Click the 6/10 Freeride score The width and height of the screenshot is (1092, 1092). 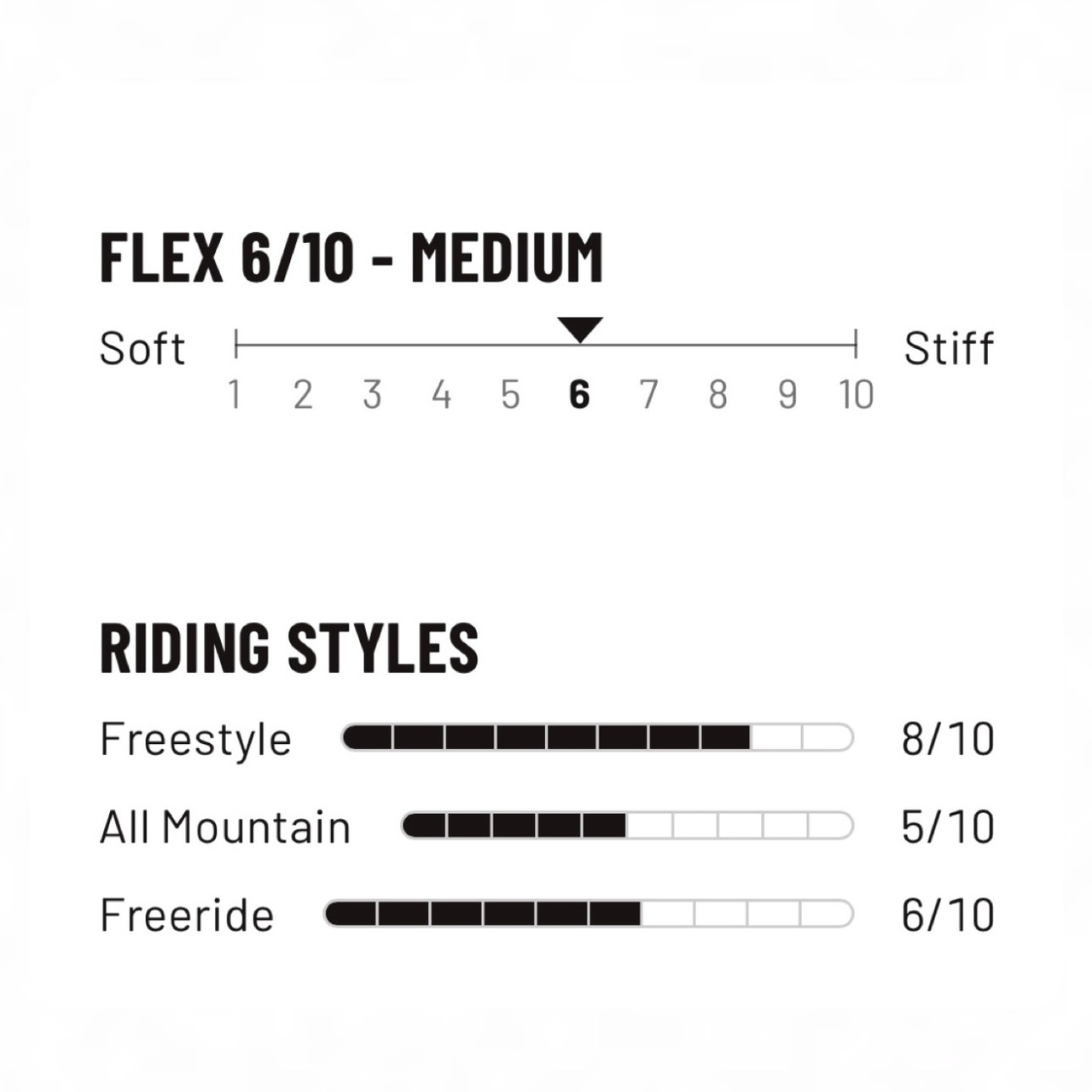click(x=948, y=915)
